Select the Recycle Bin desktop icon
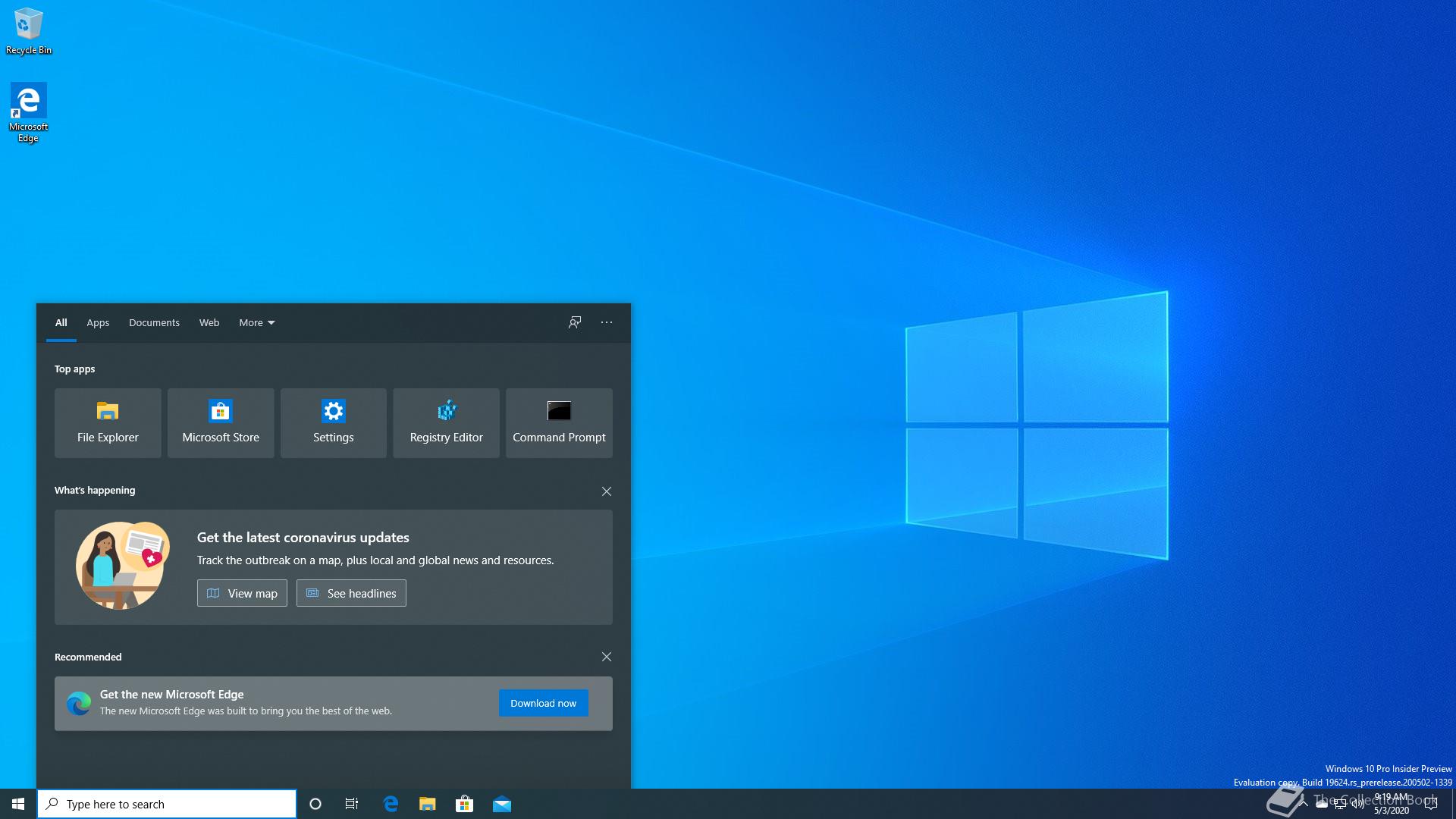 click(x=29, y=31)
